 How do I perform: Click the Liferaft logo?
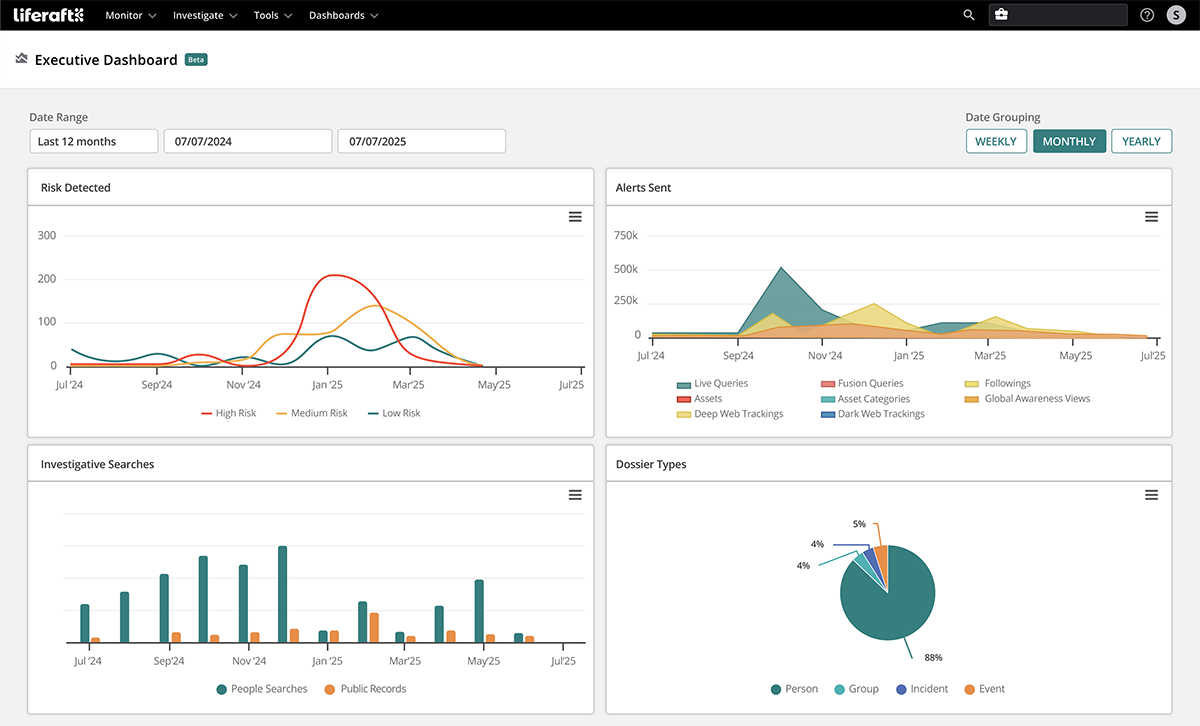(49, 15)
